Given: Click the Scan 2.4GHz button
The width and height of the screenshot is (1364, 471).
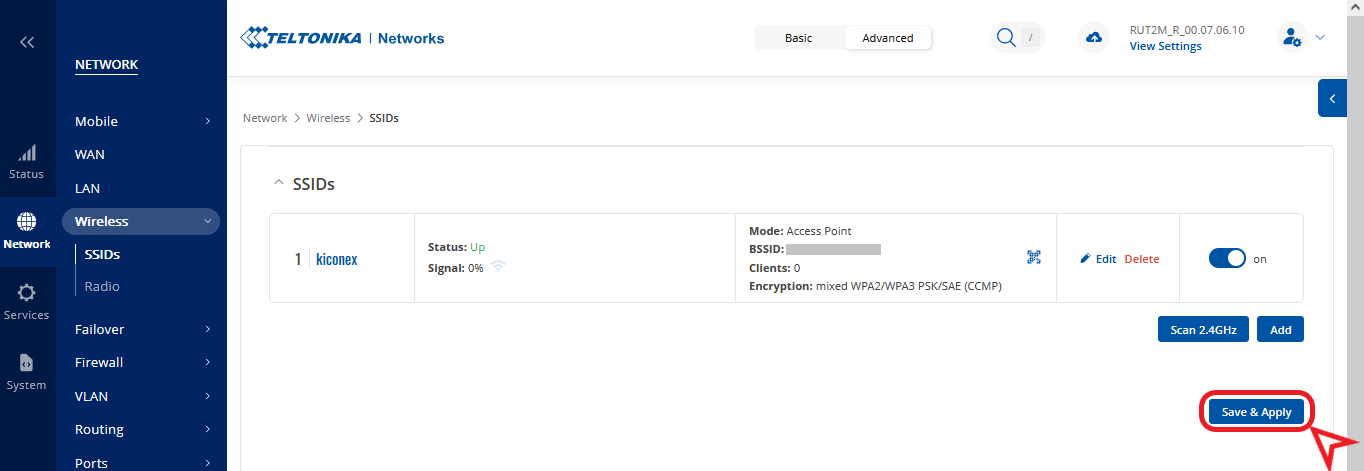Looking at the screenshot, I should pos(1203,329).
